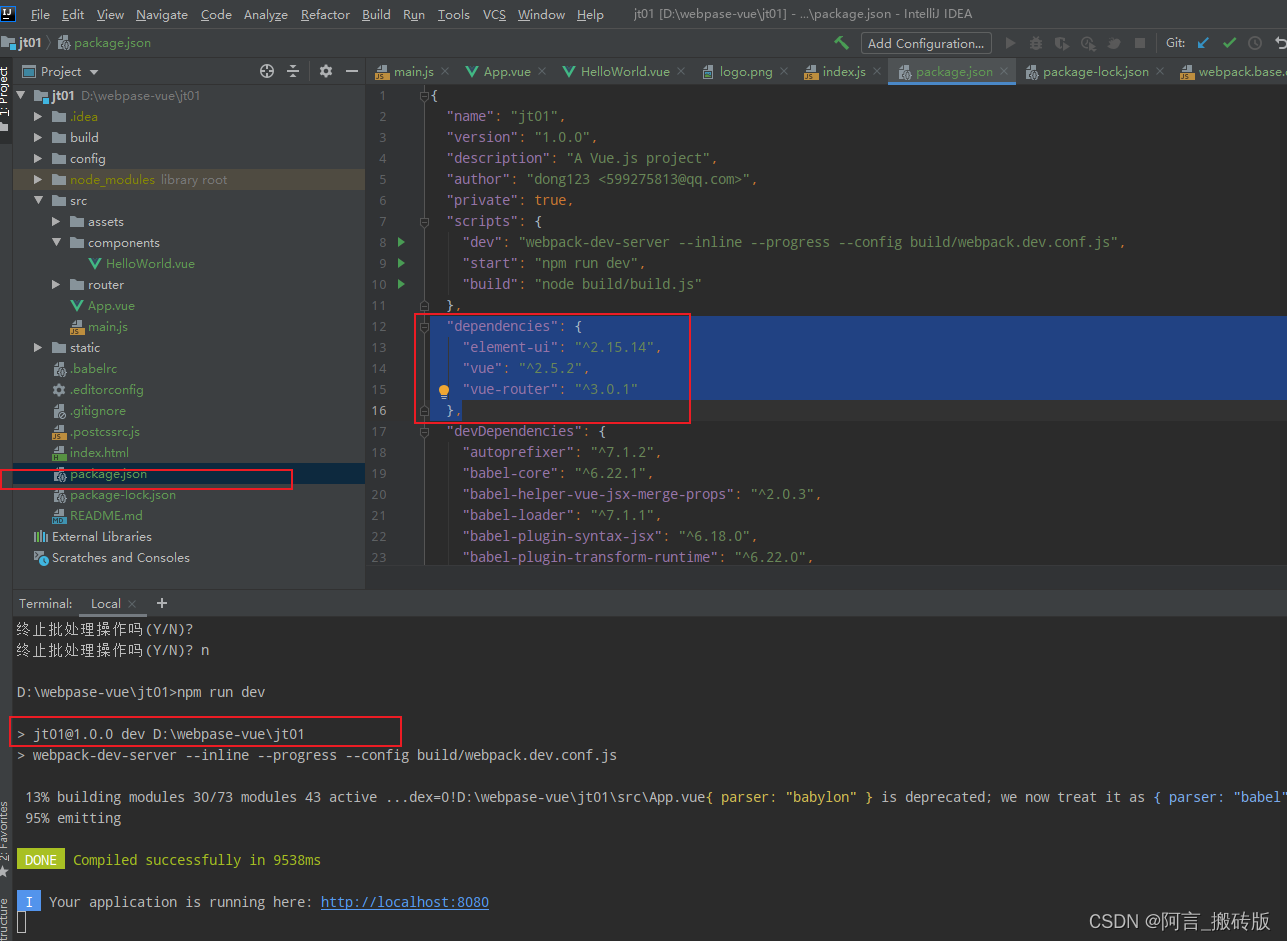Click the Collapse All icon in Project panel
Image resolution: width=1287 pixels, height=941 pixels.
(x=293, y=71)
